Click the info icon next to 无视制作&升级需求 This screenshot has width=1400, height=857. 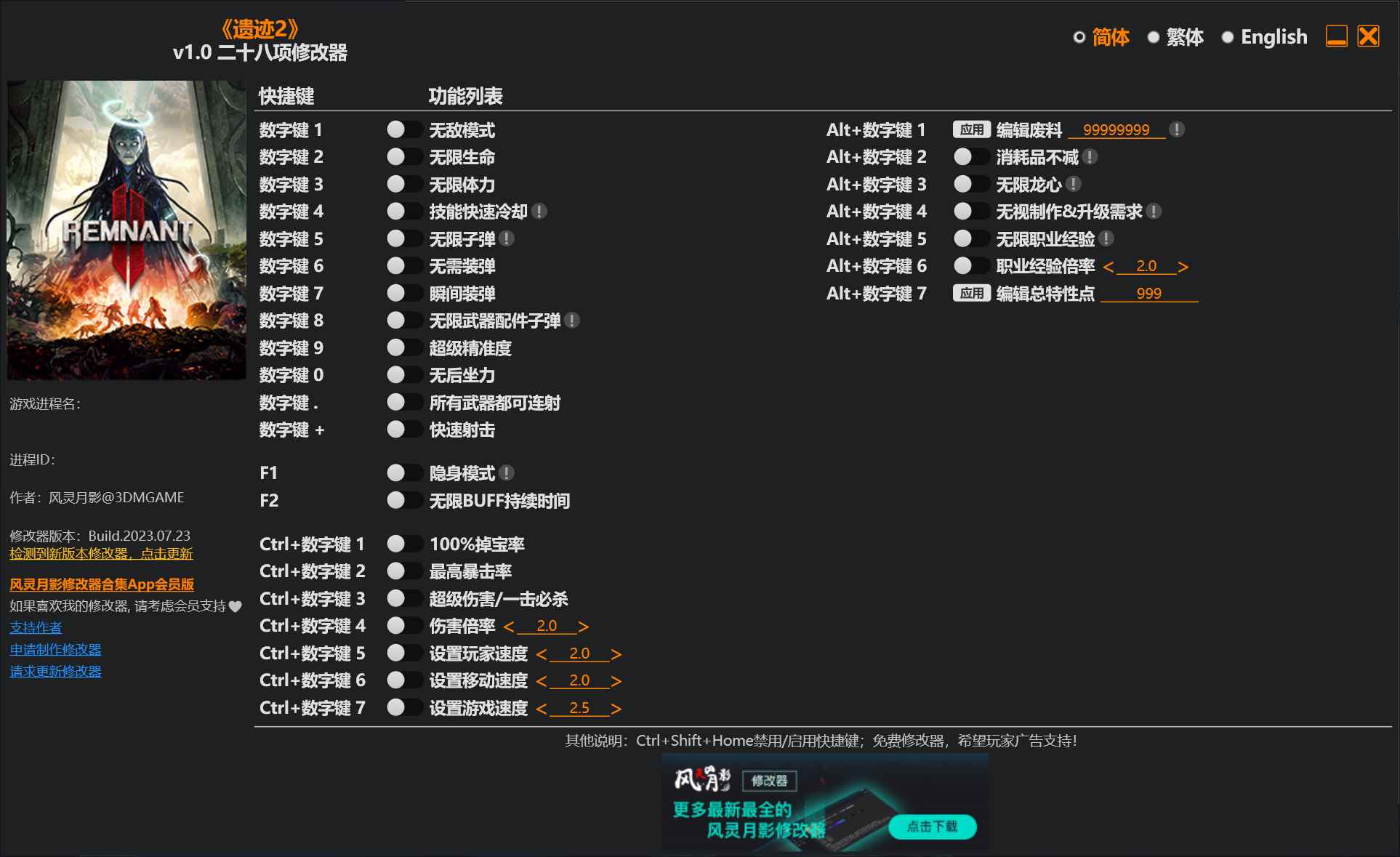pyautogui.click(x=1154, y=212)
